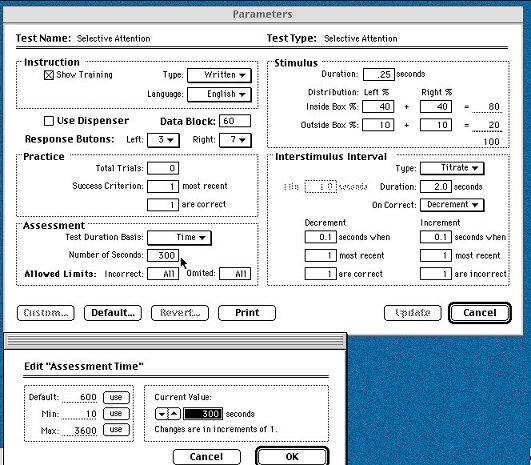
Task: Expand the Left response button dropdown
Action: pos(163,140)
